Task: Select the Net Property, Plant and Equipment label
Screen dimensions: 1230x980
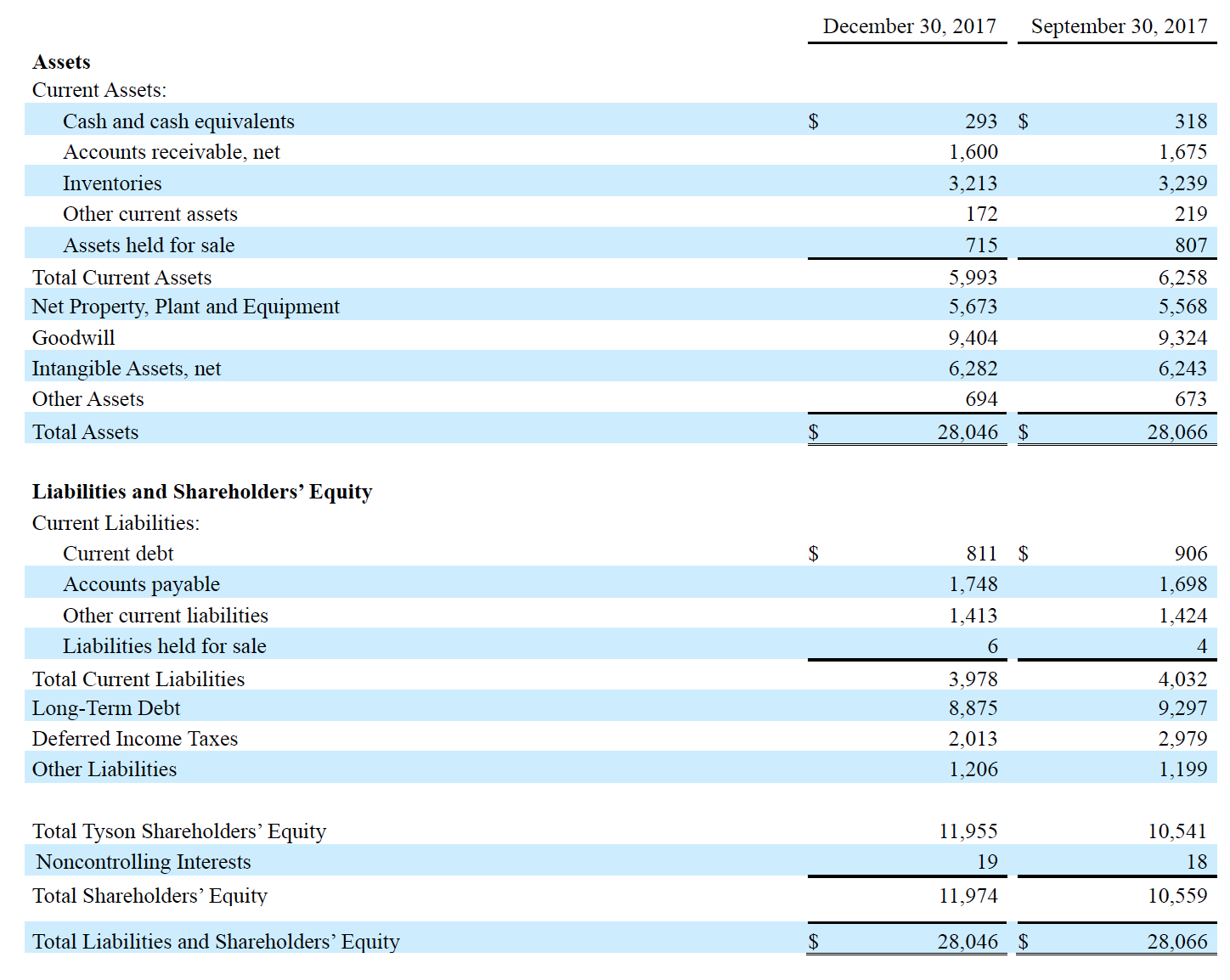Action: (x=185, y=307)
